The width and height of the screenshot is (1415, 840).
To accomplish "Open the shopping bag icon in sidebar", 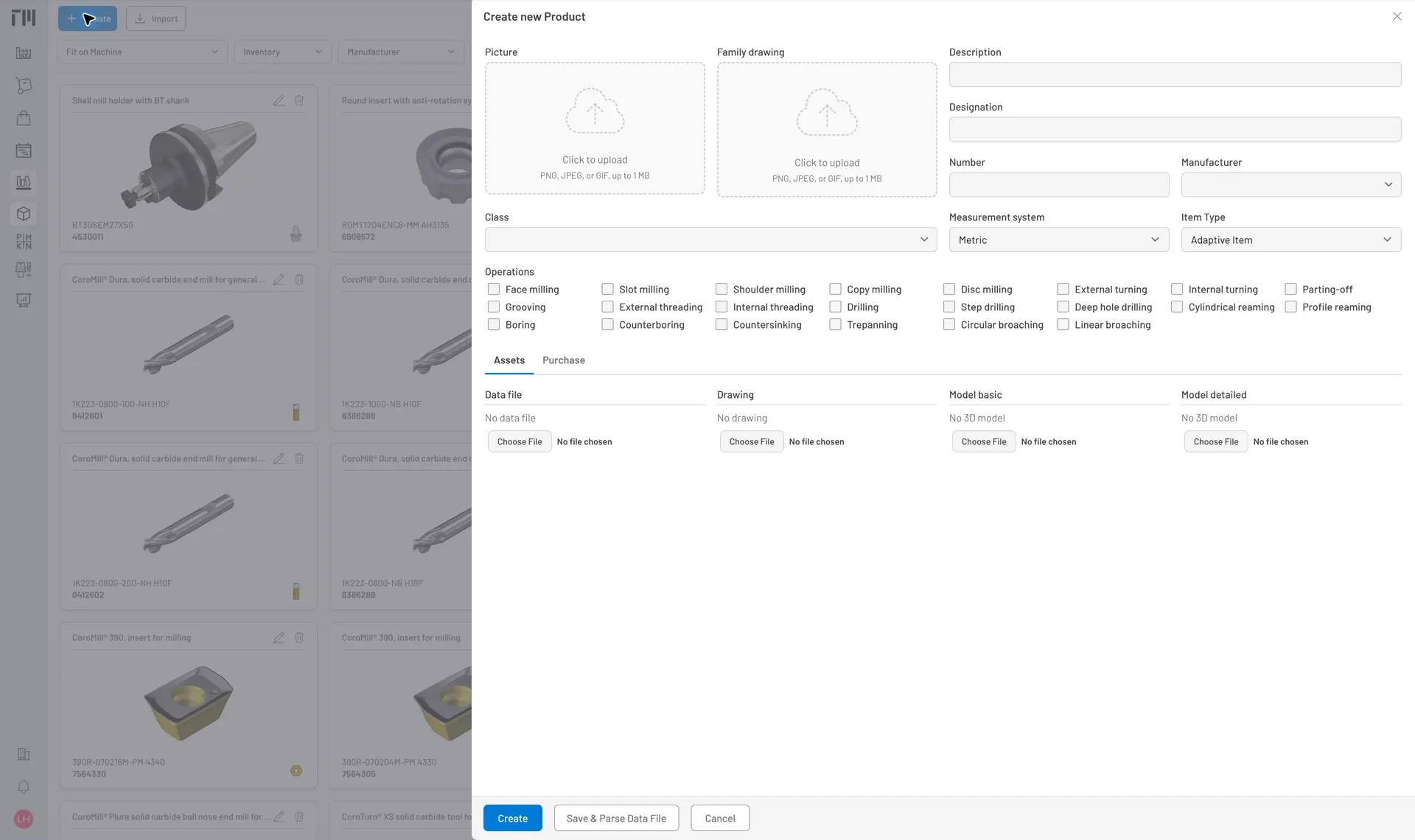I will (x=24, y=118).
